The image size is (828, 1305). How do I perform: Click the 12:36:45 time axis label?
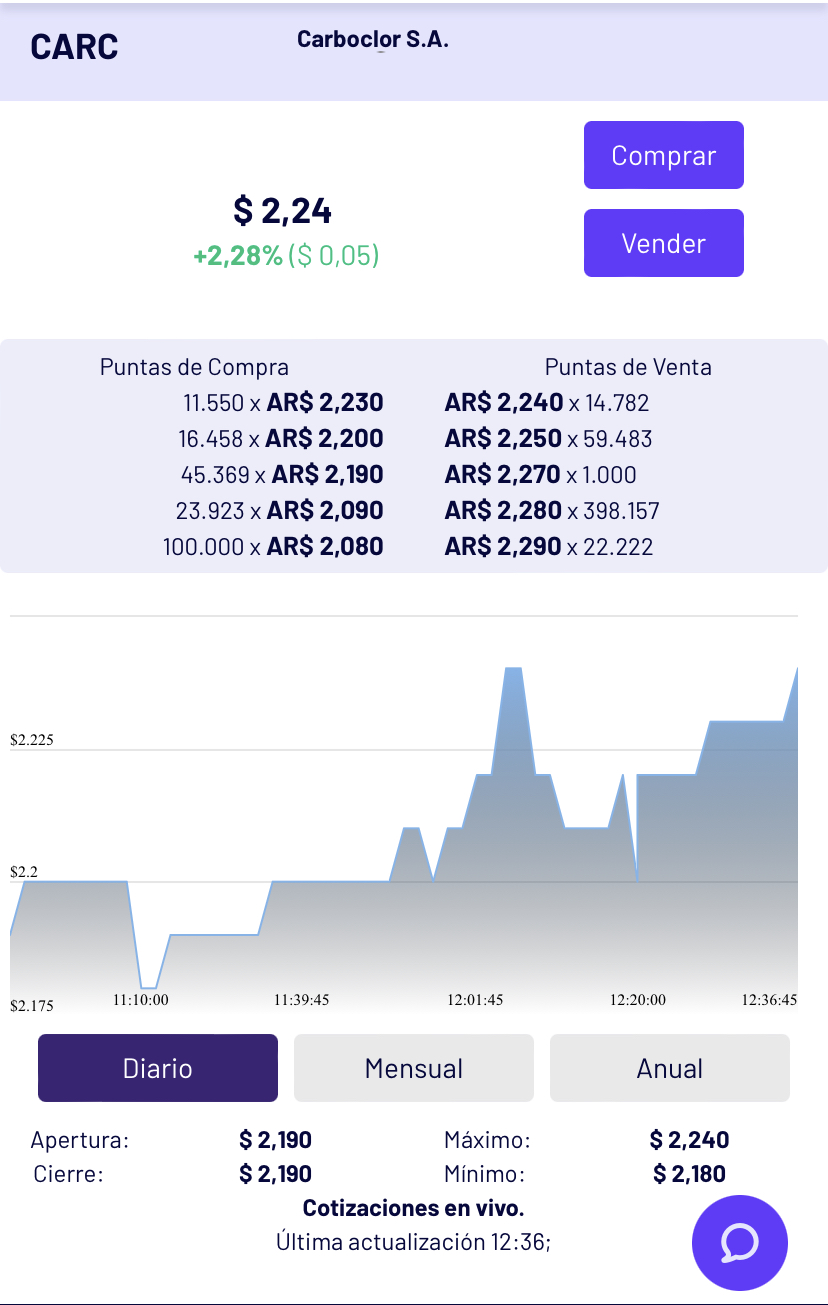tap(769, 999)
